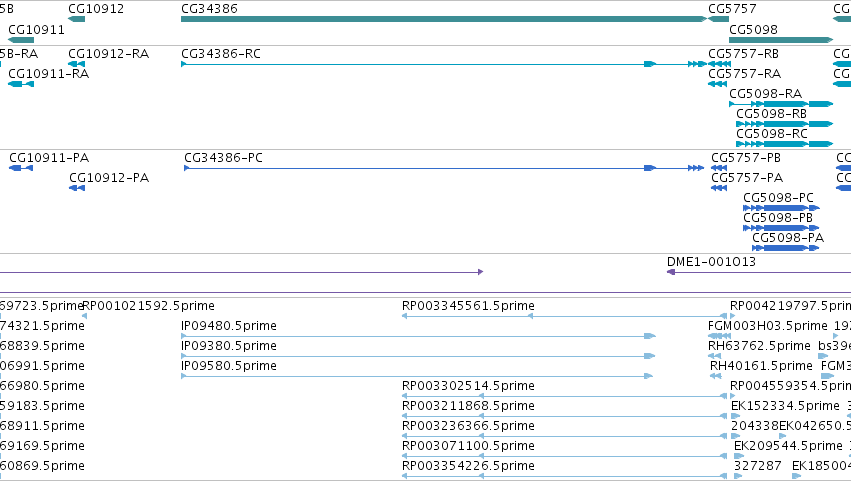This screenshot has height=481, width=851.
Task: Select the DME1-001013 feature label
Action: (711, 262)
